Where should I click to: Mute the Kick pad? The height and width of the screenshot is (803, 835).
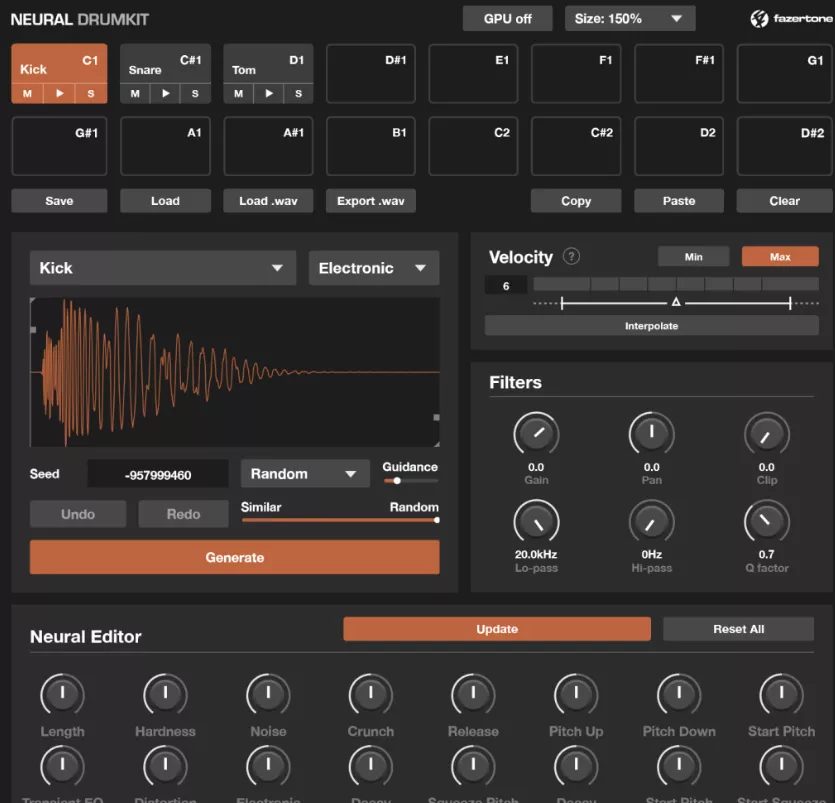tap(27, 94)
